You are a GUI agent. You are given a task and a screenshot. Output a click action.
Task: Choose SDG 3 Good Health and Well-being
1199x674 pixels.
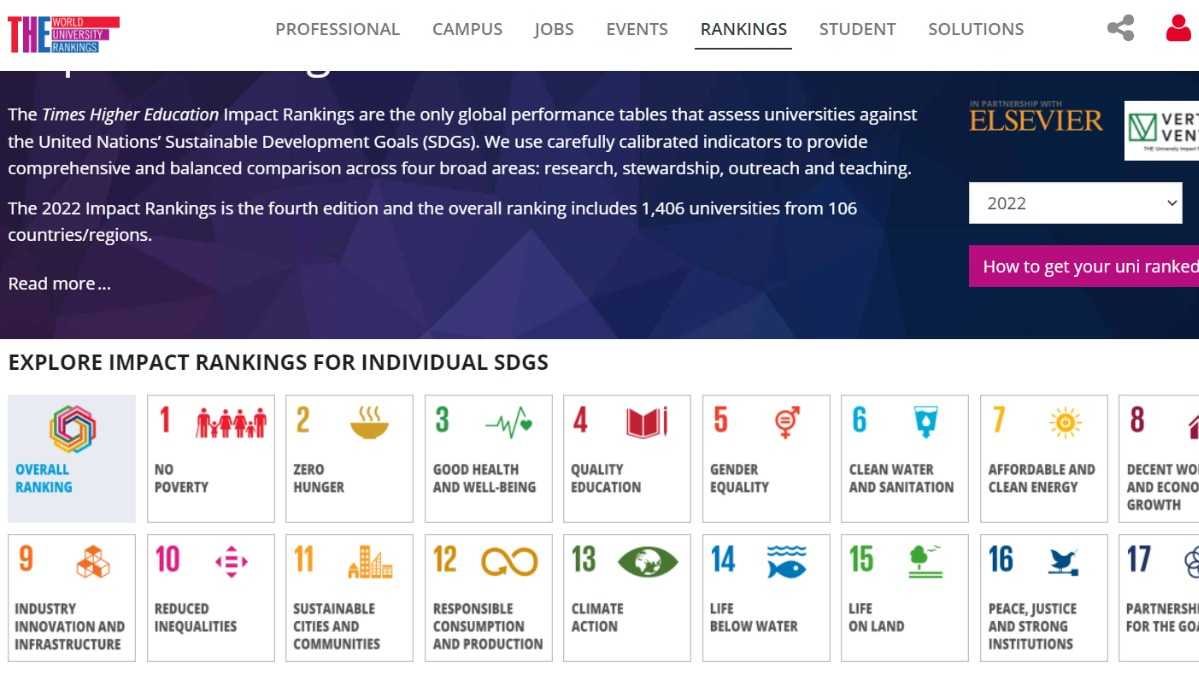pos(488,458)
